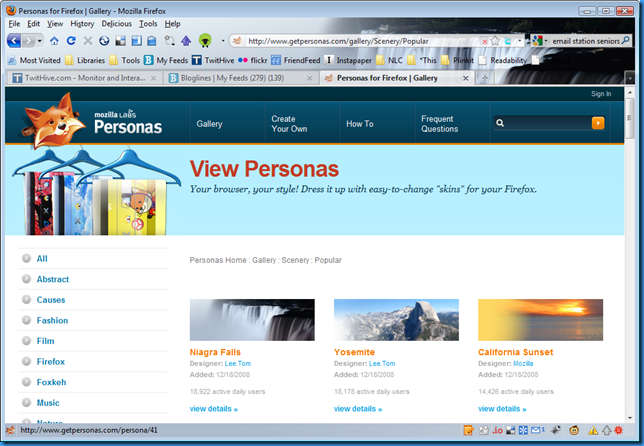Screen dimensions: 644x446
Task: Click the Sign In link
Action: [601, 94]
